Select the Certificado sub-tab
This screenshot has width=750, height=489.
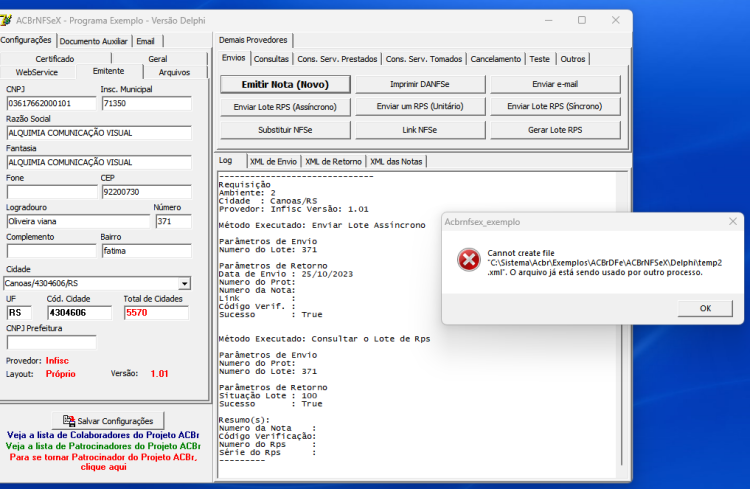coord(55,59)
